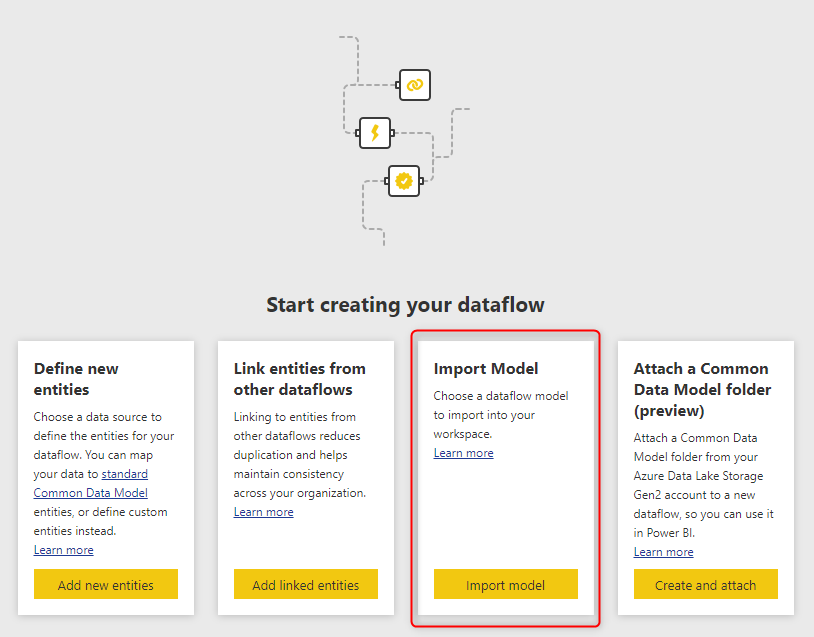Click the Create and attach button
Screen dimensions: 814x637
pos(706,585)
